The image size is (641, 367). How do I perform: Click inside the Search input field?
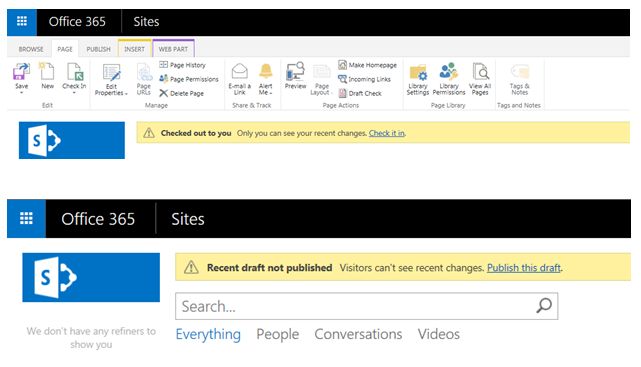355,306
